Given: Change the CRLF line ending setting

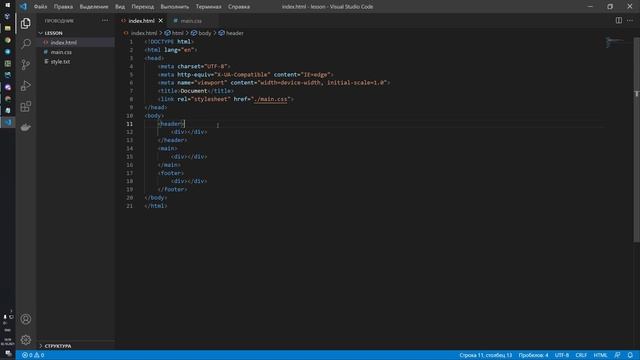Looking at the screenshot, I should [581, 355].
